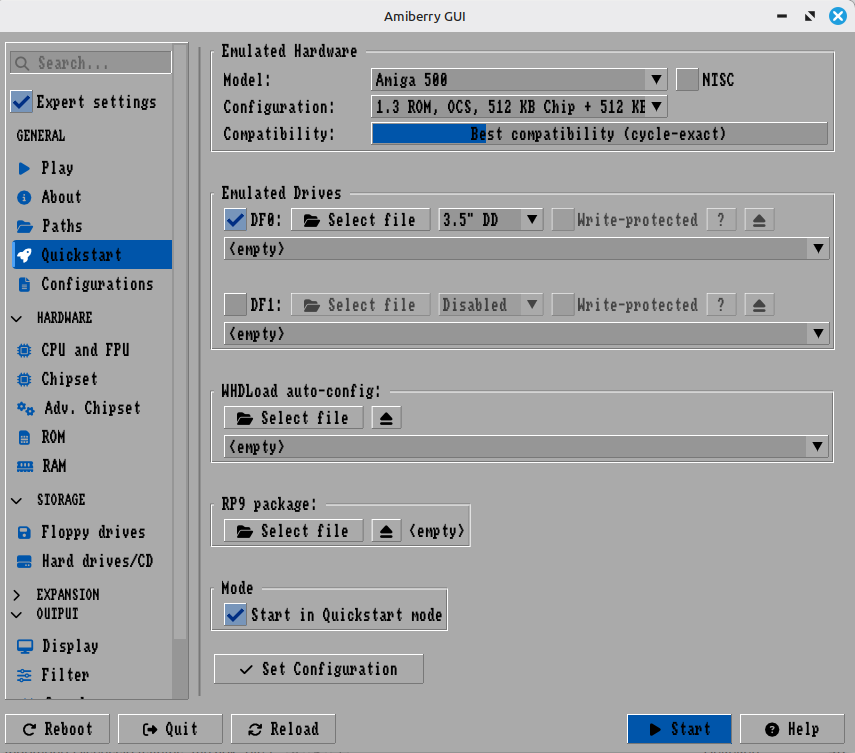Enable the NTSC checkbox
855x753 pixels.
(x=687, y=80)
